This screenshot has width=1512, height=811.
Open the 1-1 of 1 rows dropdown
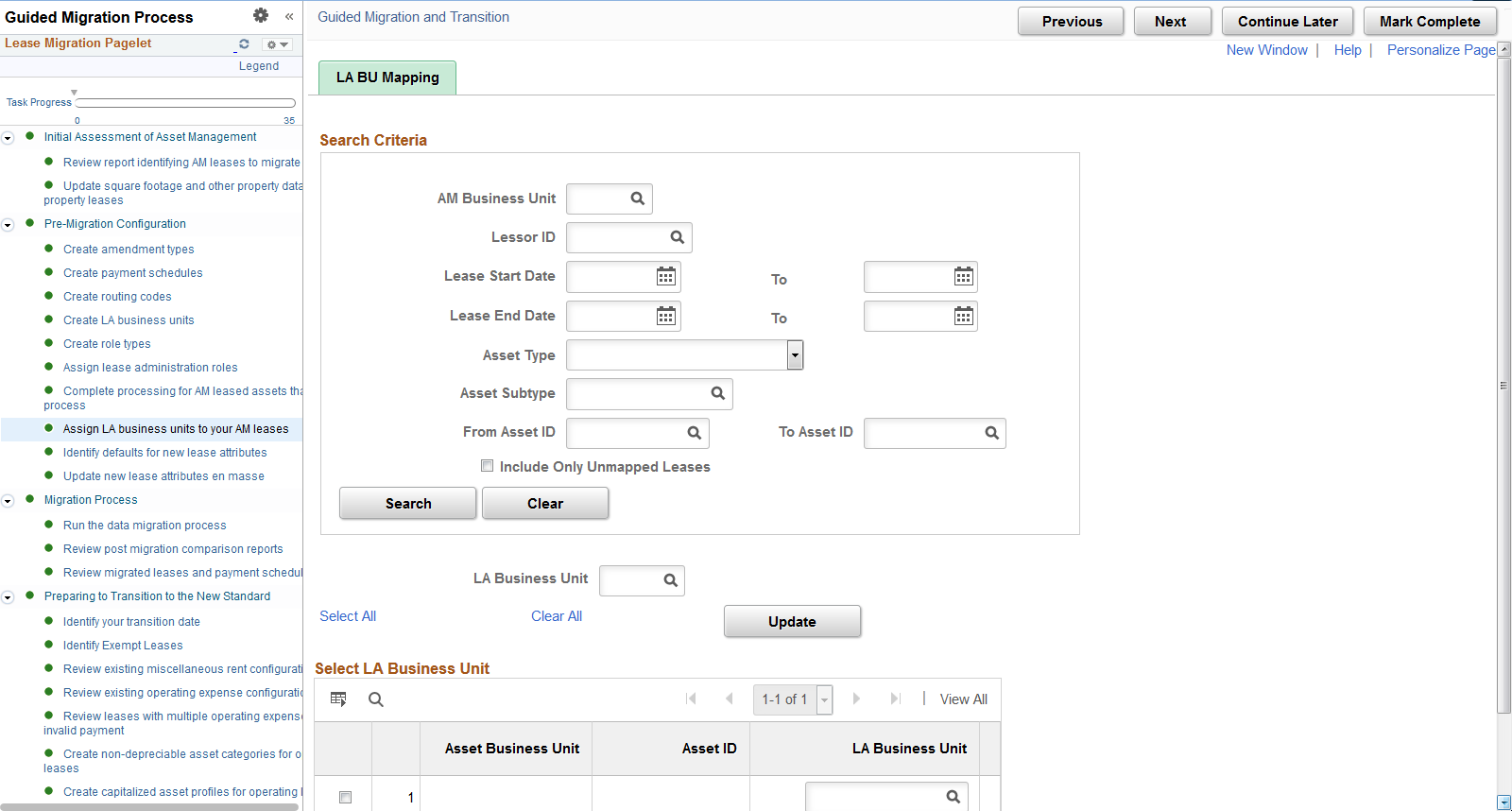825,699
